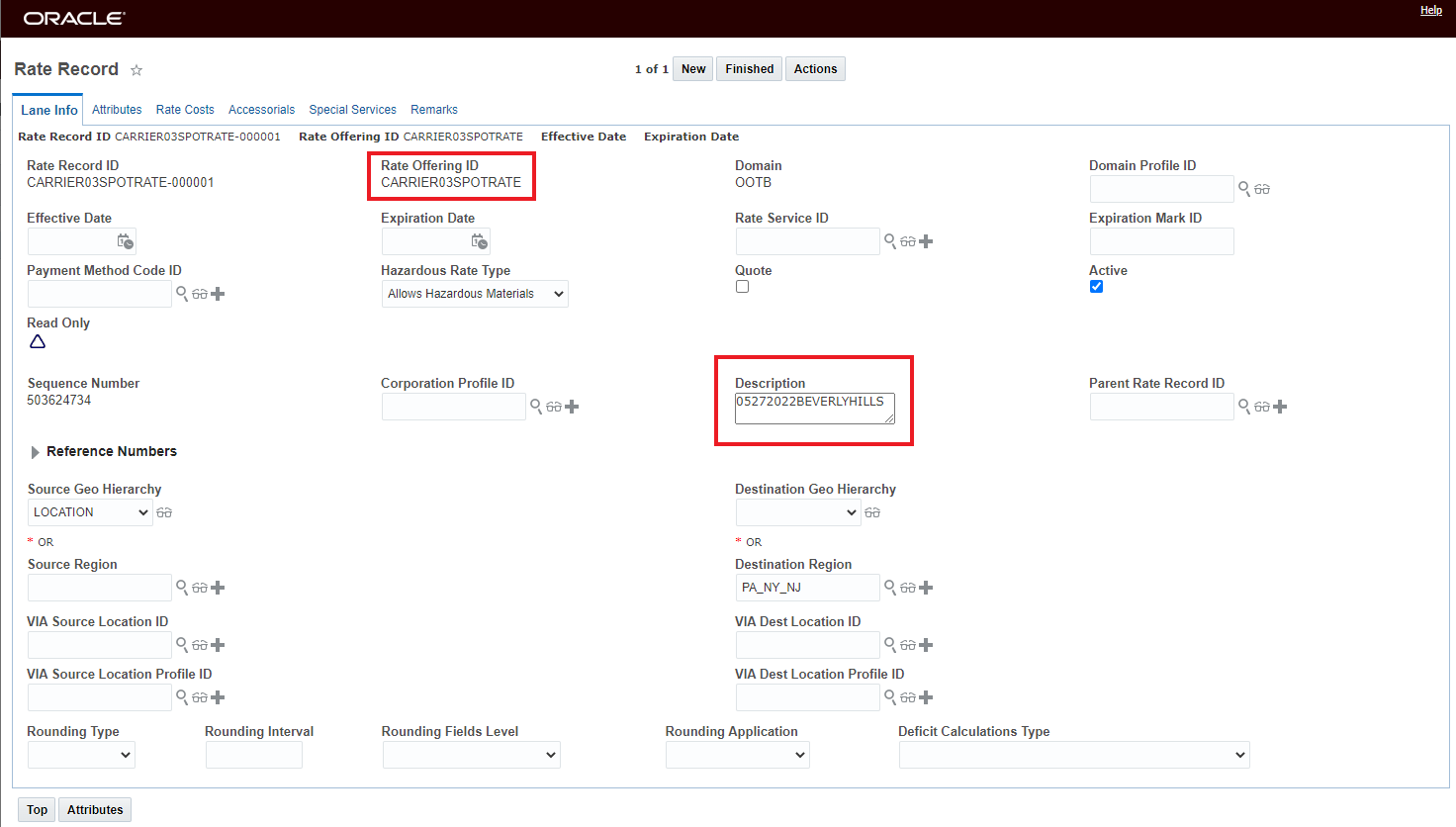The image size is (1456, 827).
Task: Click the Rounding Interval input field
Action: click(x=254, y=755)
